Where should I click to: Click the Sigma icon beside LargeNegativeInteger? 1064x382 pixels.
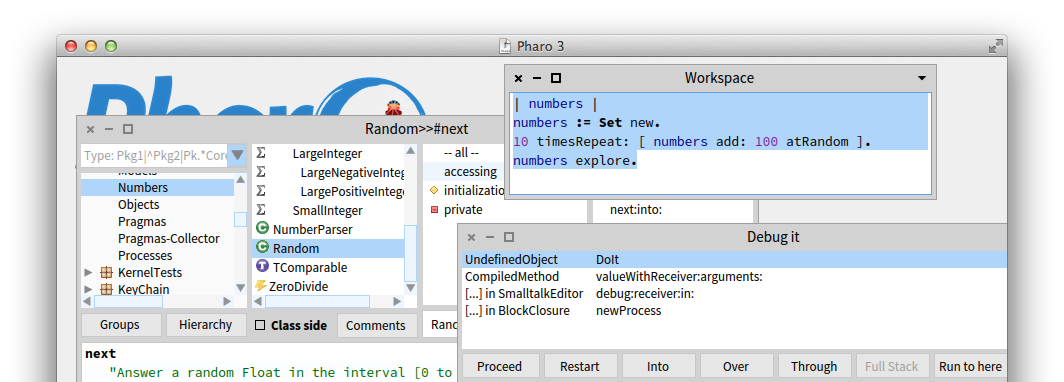pyautogui.click(x=261, y=172)
